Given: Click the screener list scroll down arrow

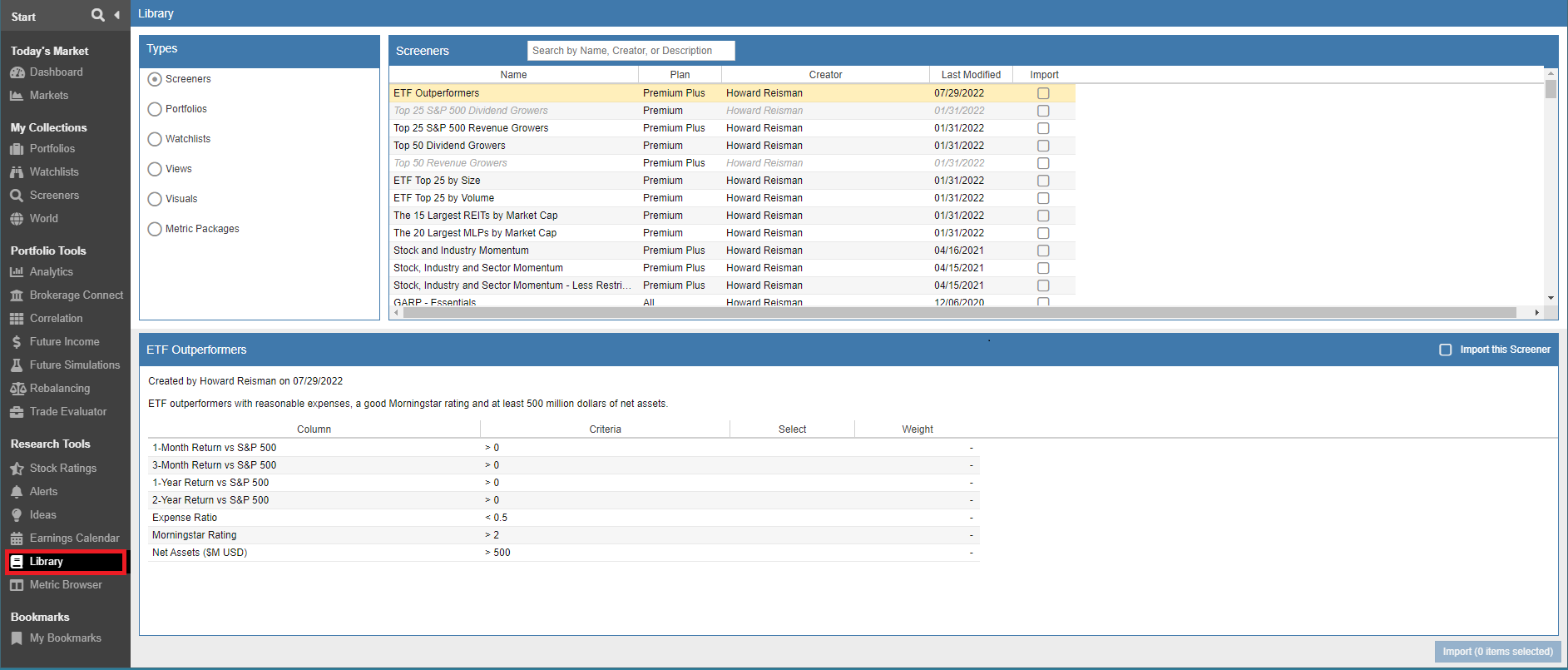Looking at the screenshot, I should click(1551, 298).
